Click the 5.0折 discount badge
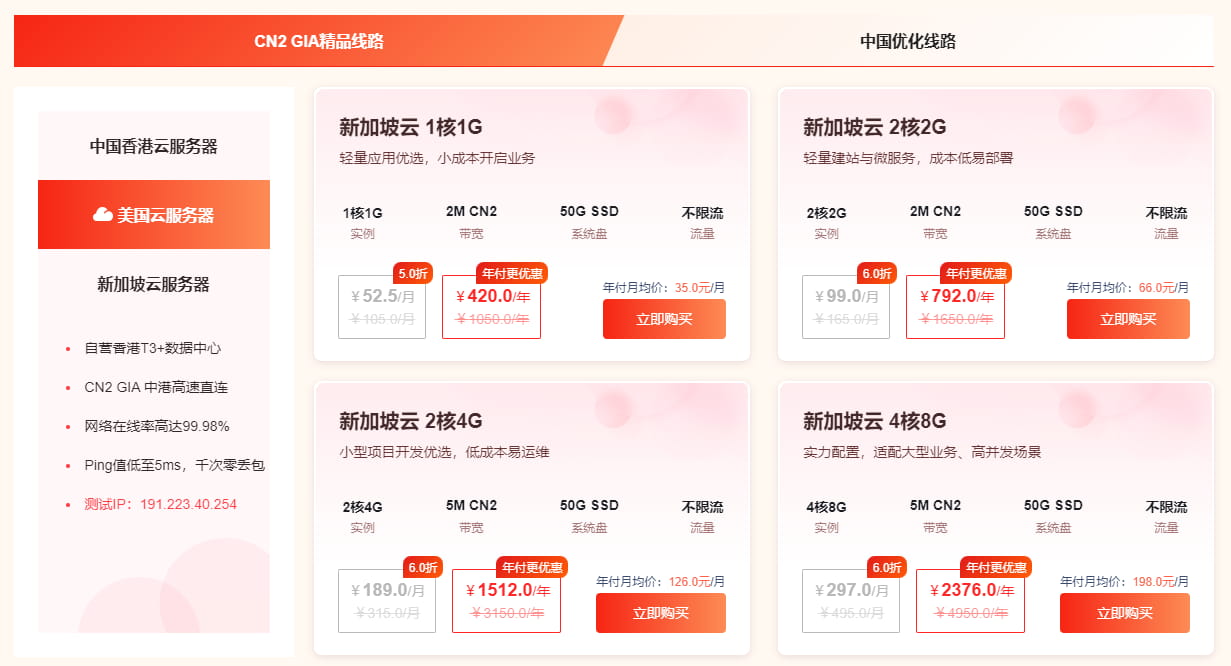The image size is (1231, 666). pyautogui.click(x=413, y=273)
